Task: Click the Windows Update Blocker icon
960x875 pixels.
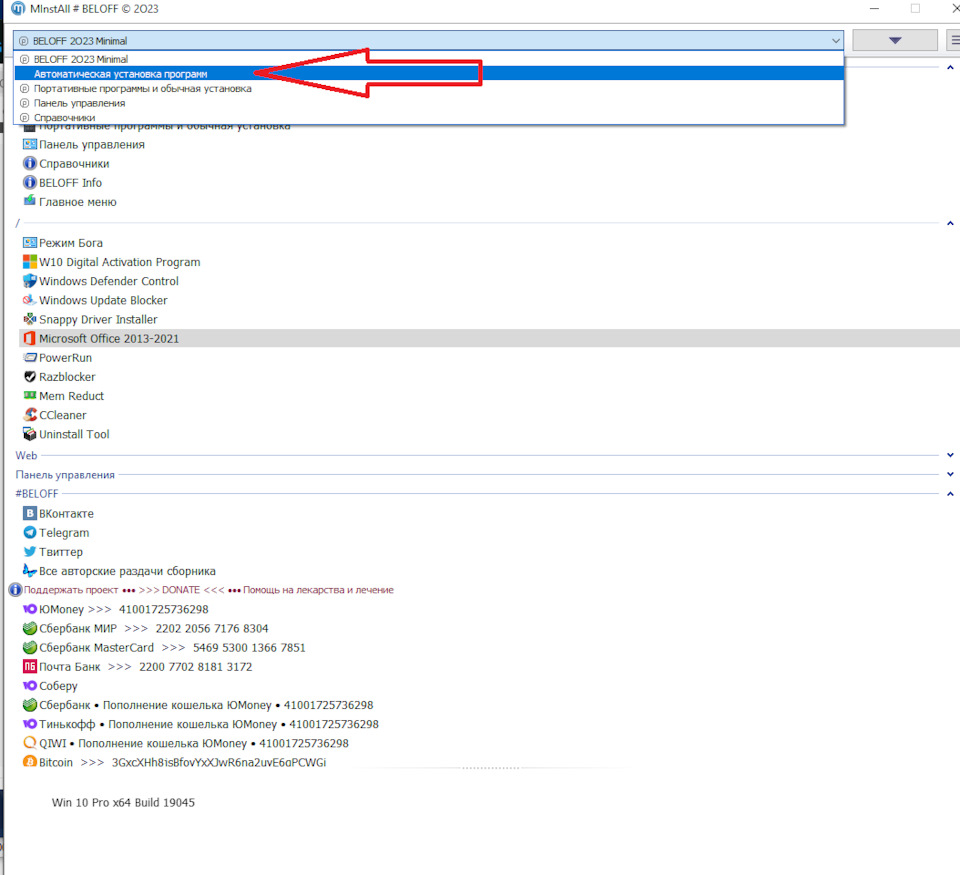Action: pos(29,300)
